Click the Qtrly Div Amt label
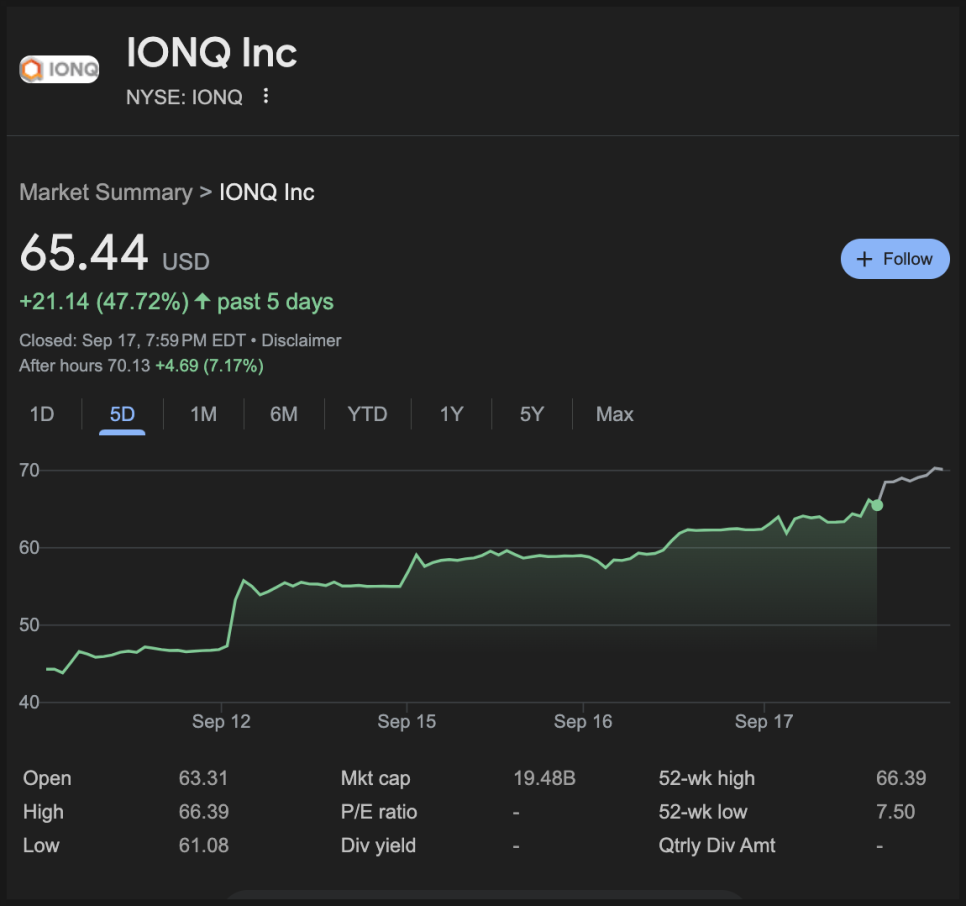 click(x=716, y=845)
